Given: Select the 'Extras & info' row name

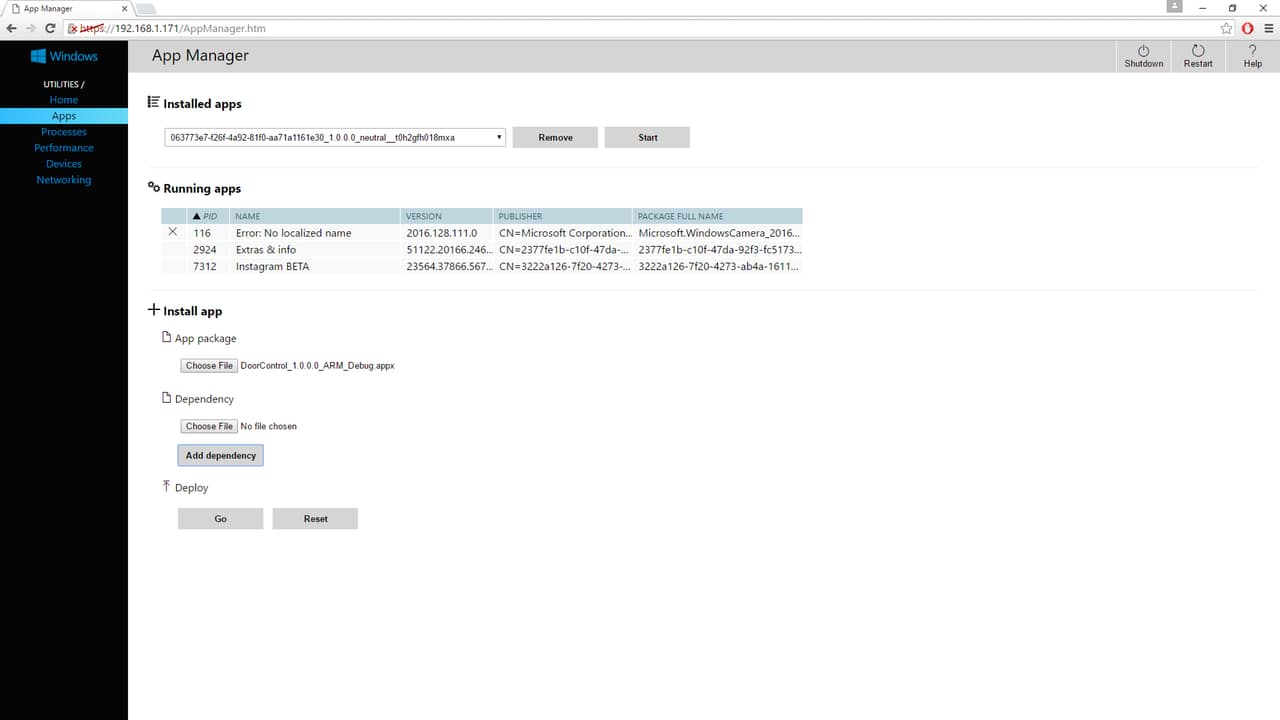Looking at the screenshot, I should tap(266, 250).
